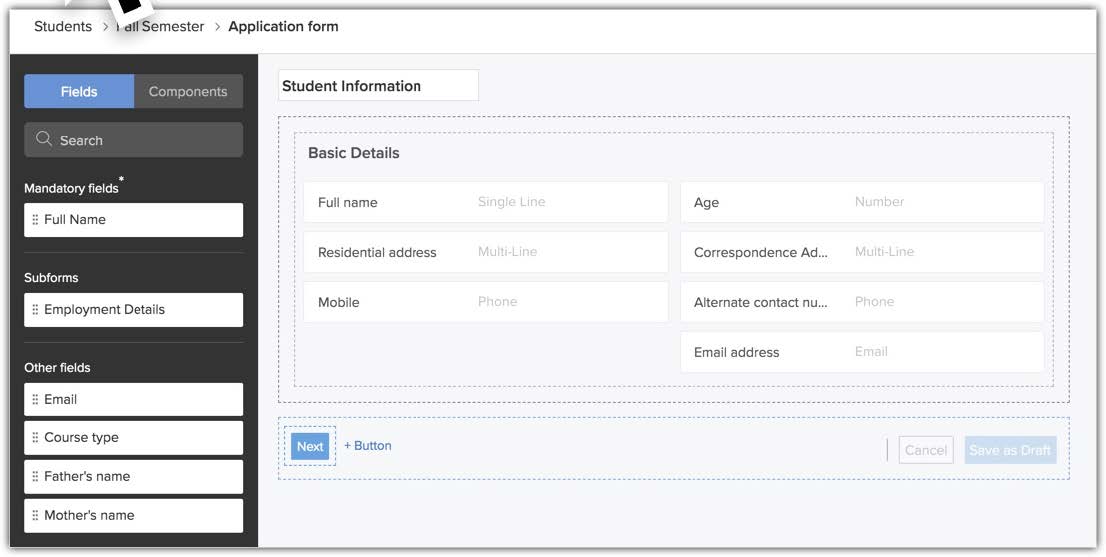Open the Components tab

tap(188, 91)
